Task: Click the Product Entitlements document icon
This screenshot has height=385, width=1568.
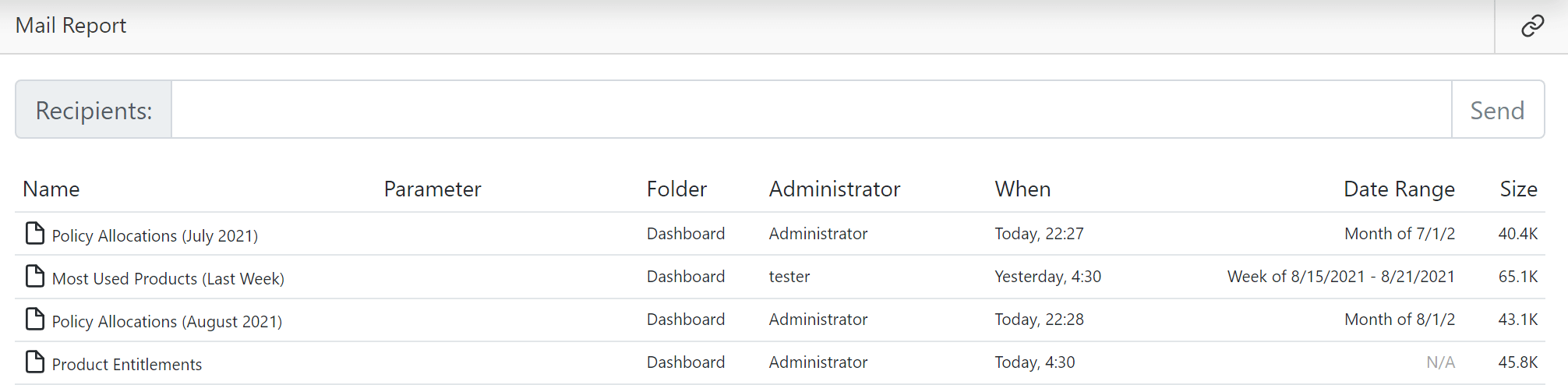Action: (x=35, y=362)
